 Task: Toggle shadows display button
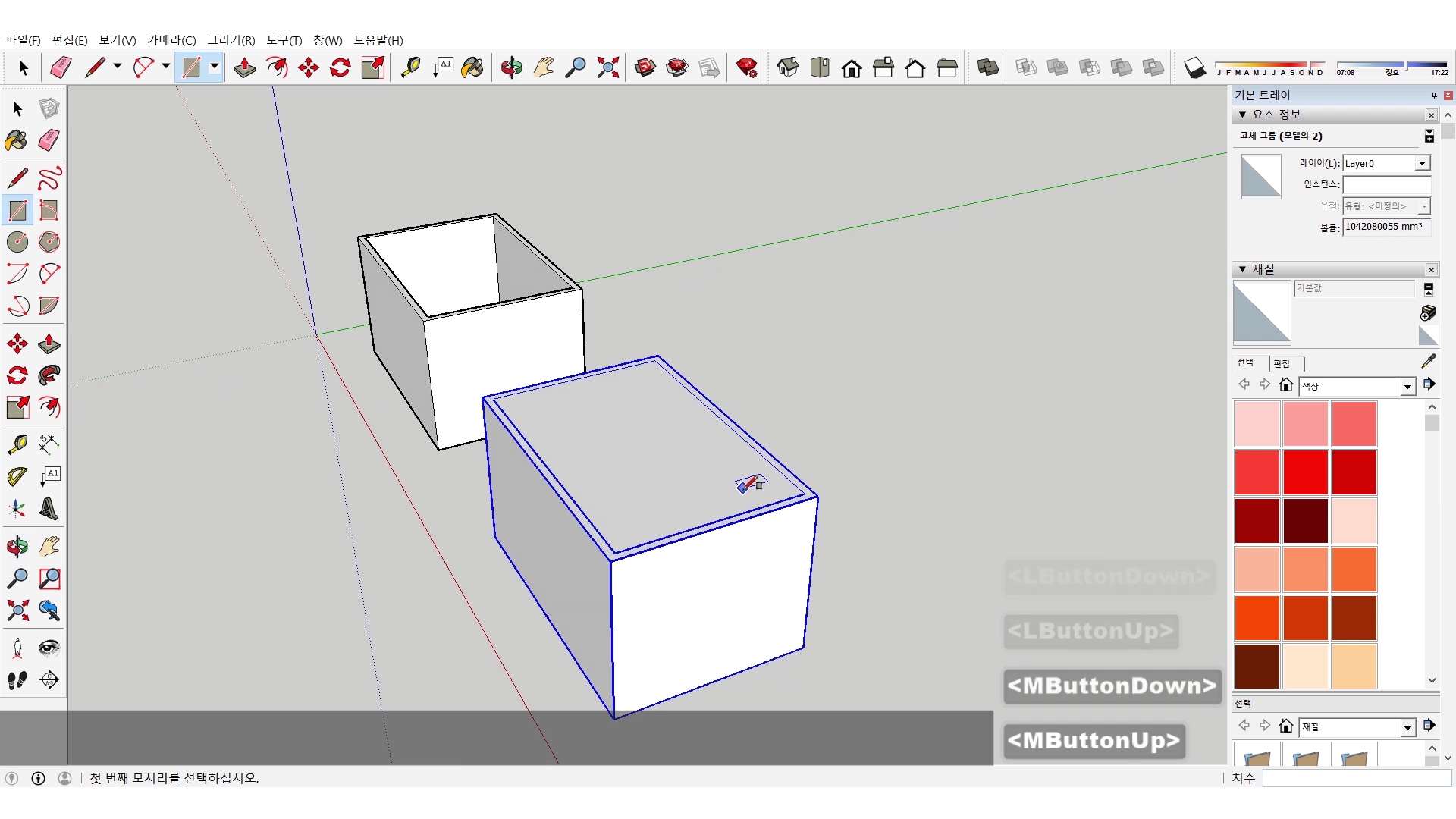coord(1194,67)
